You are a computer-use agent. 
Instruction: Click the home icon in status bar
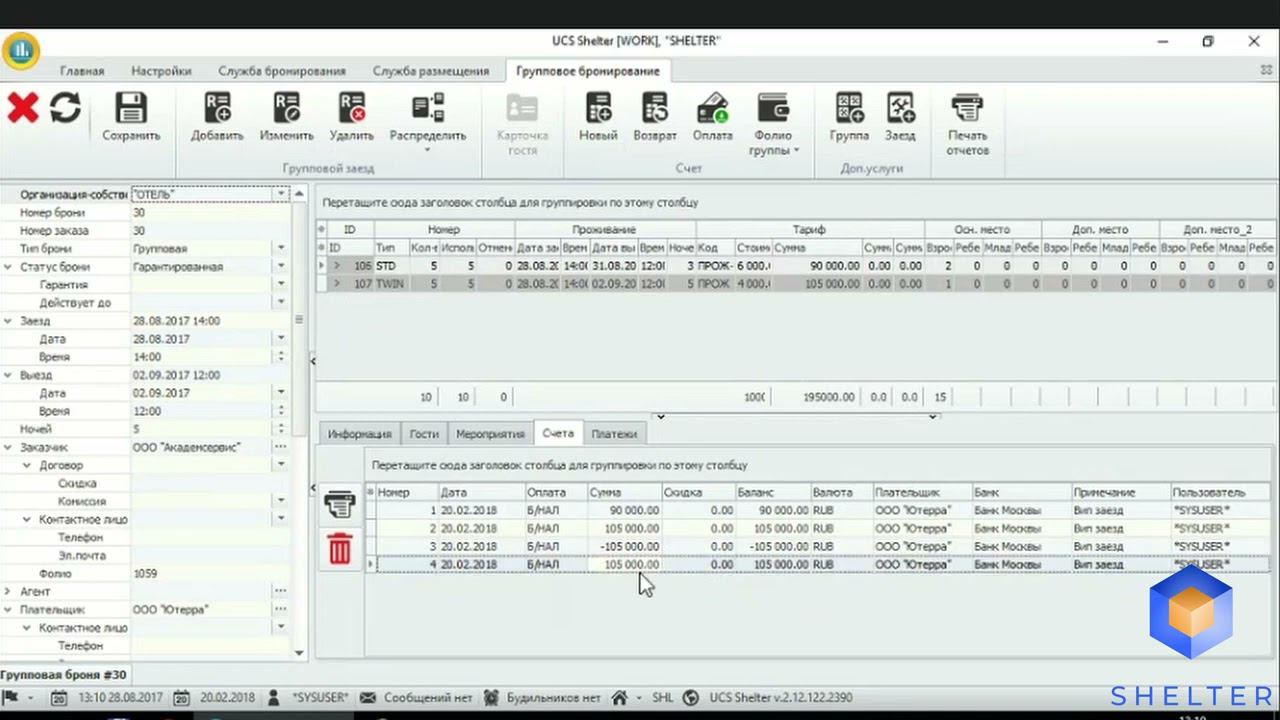coord(620,697)
